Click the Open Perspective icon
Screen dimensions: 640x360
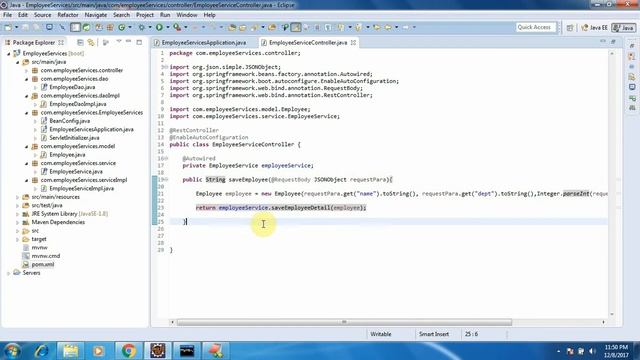(570, 27)
